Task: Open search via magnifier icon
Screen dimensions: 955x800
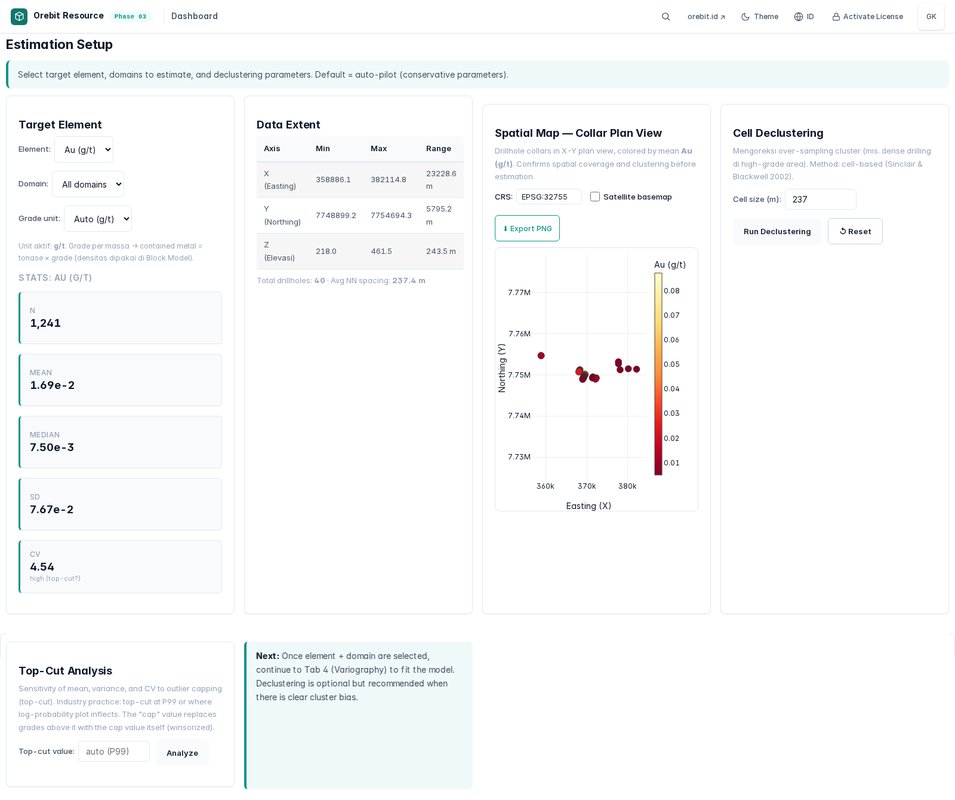Action: [666, 16]
